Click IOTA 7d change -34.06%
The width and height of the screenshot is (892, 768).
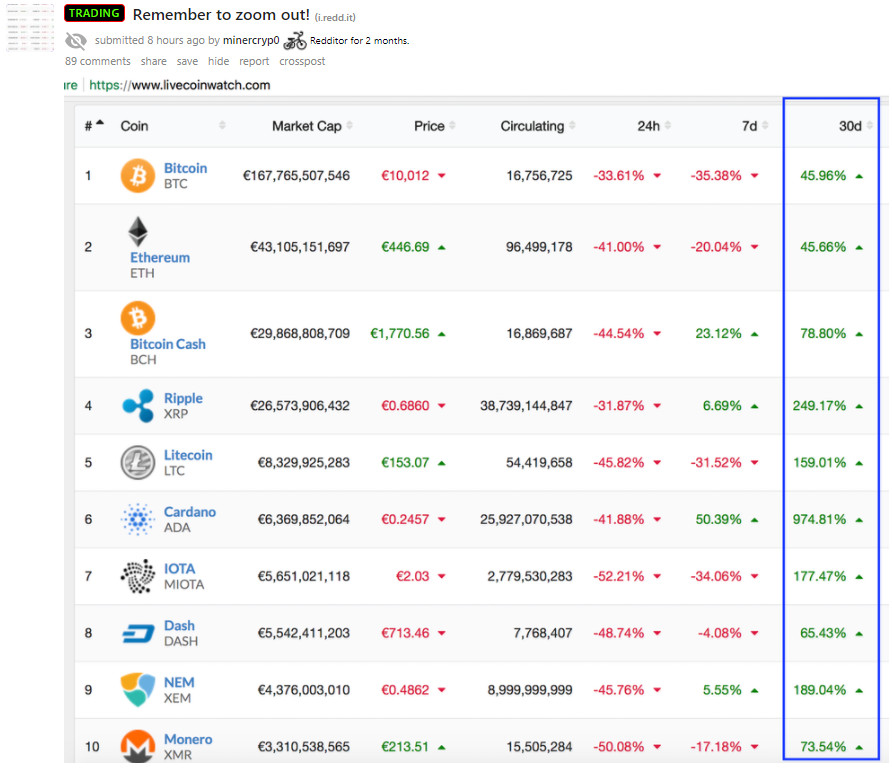point(716,576)
